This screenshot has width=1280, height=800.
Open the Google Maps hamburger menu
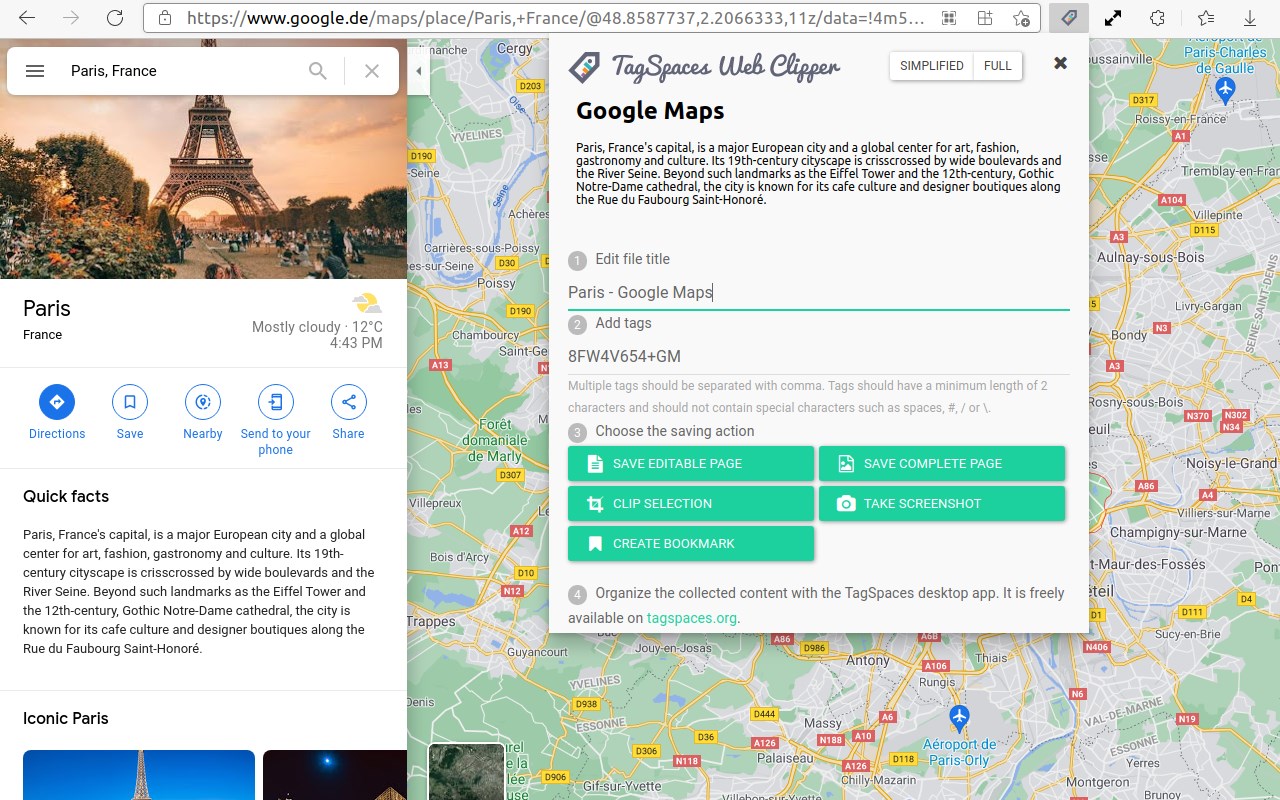point(35,71)
